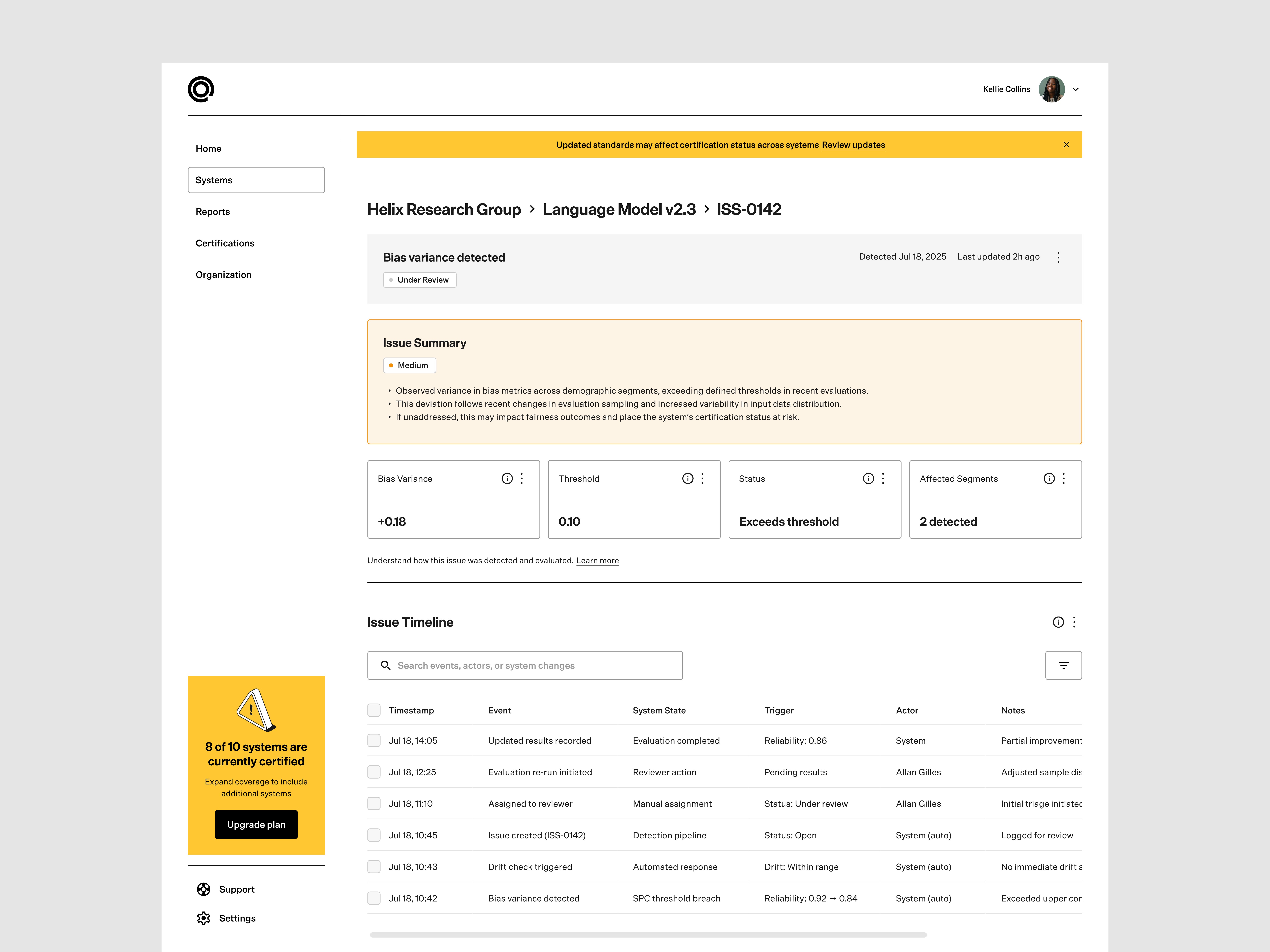This screenshot has height=952, width=1270.
Task: Click '2 detected' segments value
Action: (948, 522)
